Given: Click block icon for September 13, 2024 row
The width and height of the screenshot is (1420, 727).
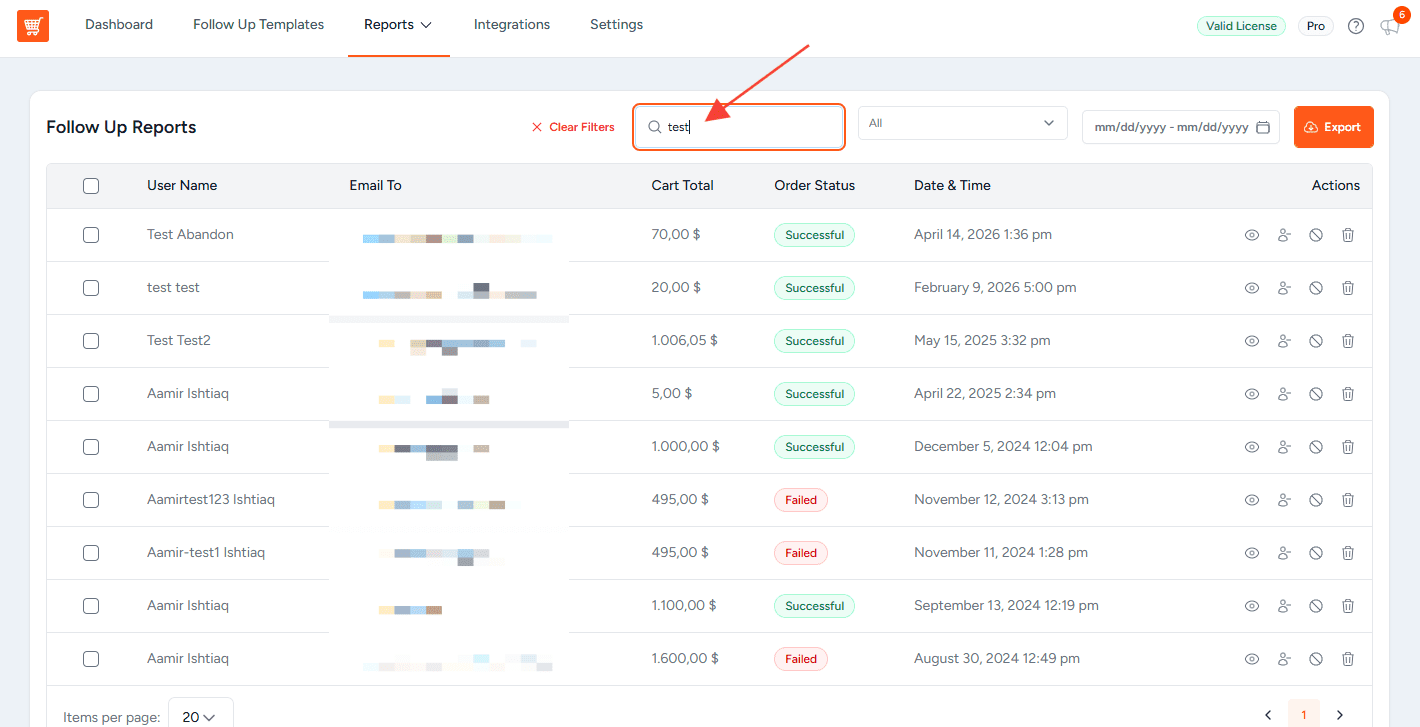Looking at the screenshot, I should tap(1316, 606).
